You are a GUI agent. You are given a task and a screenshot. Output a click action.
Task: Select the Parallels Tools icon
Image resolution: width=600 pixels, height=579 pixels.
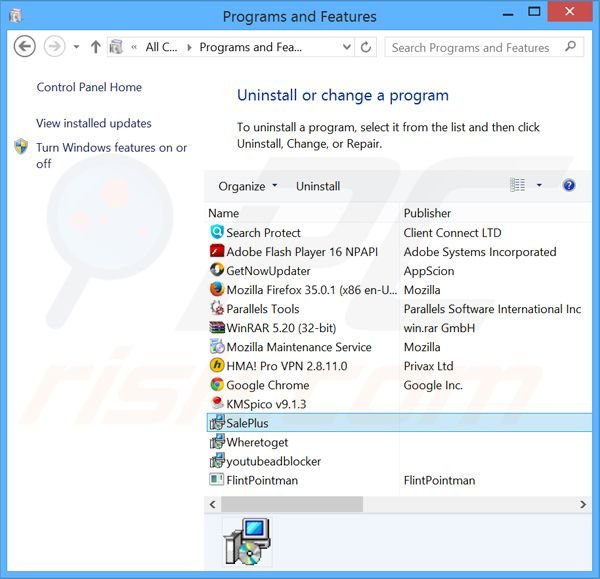coord(217,308)
